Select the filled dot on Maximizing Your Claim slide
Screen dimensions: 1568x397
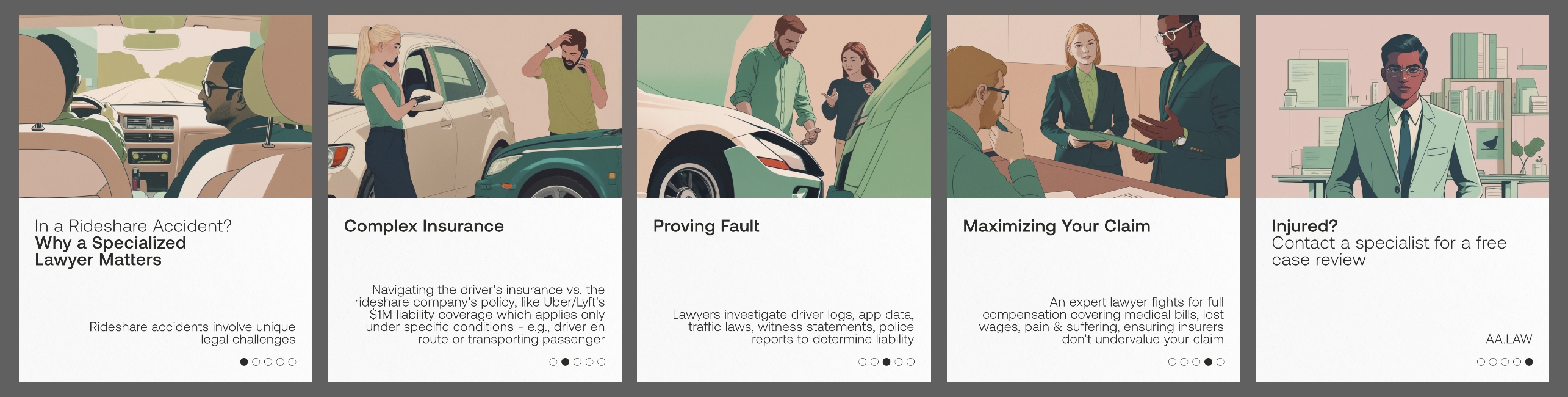[x=1208, y=362]
